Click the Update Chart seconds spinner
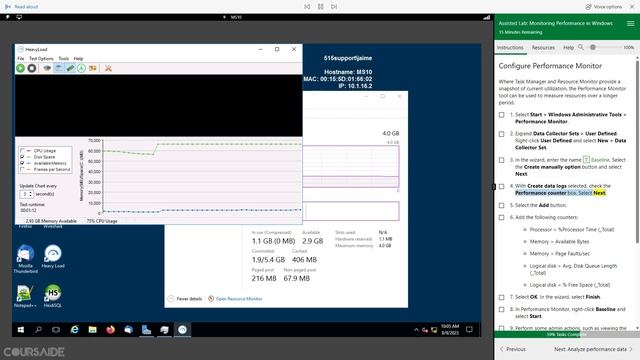 click(27, 194)
